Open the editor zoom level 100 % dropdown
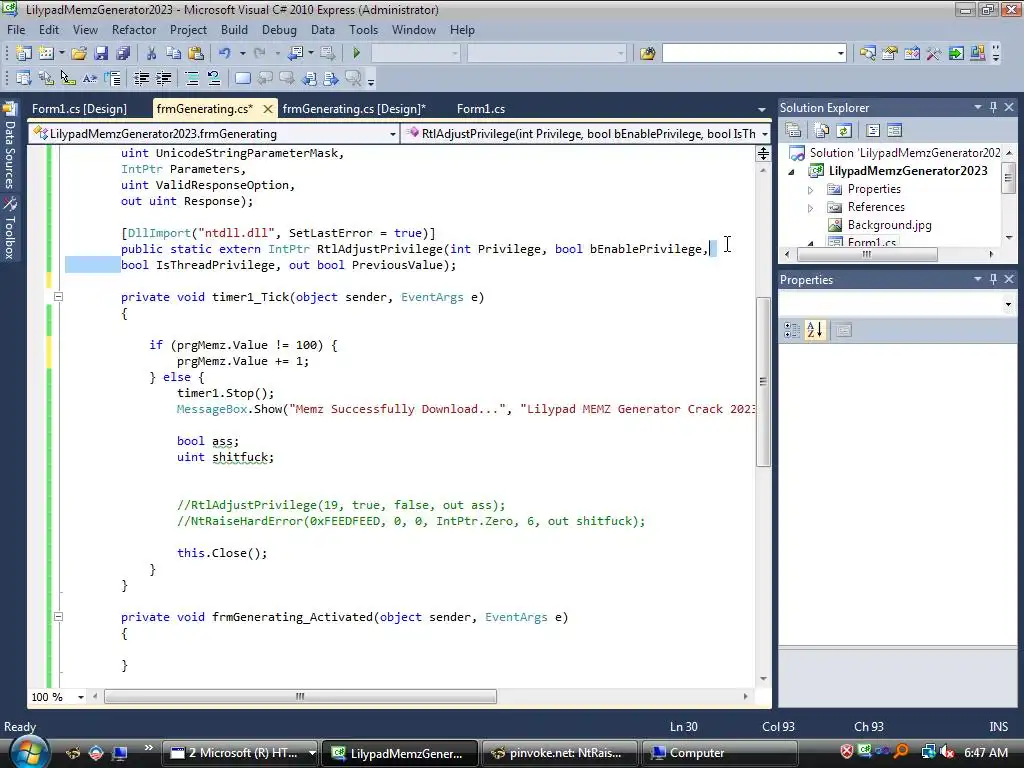The height and width of the screenshot is (768, 1024). click(x=81, y=697)
